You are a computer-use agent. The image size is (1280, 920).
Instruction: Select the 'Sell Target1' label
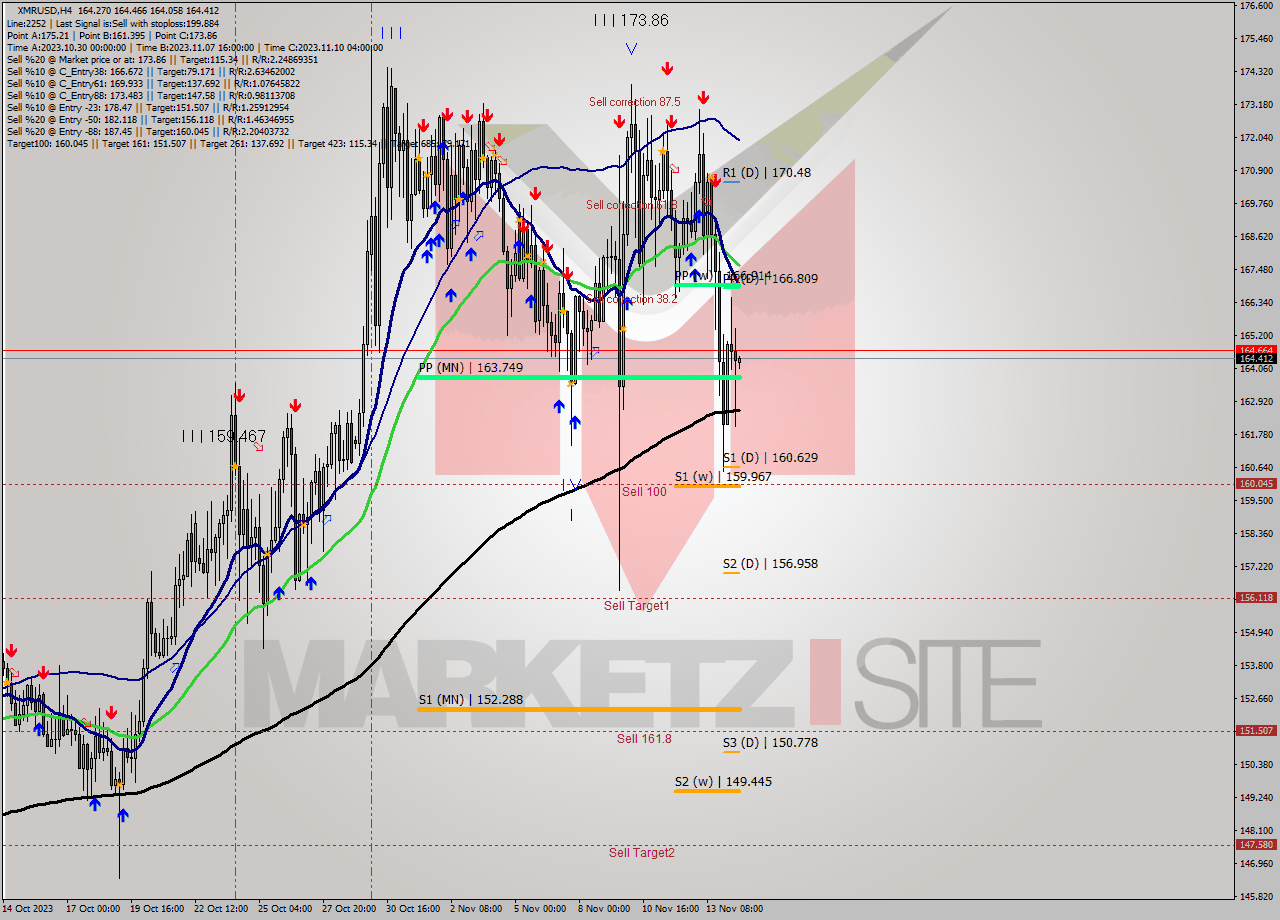637,605
